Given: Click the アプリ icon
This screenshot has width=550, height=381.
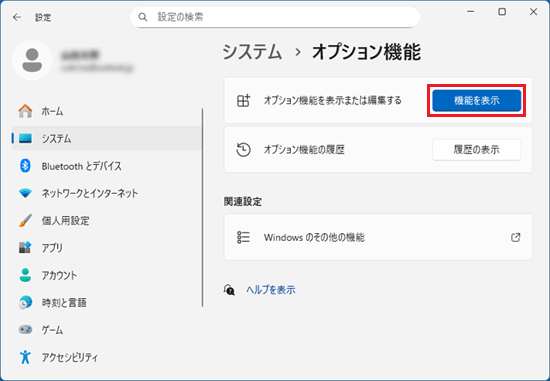Looking at the screenshot, I should pos(25,248).
